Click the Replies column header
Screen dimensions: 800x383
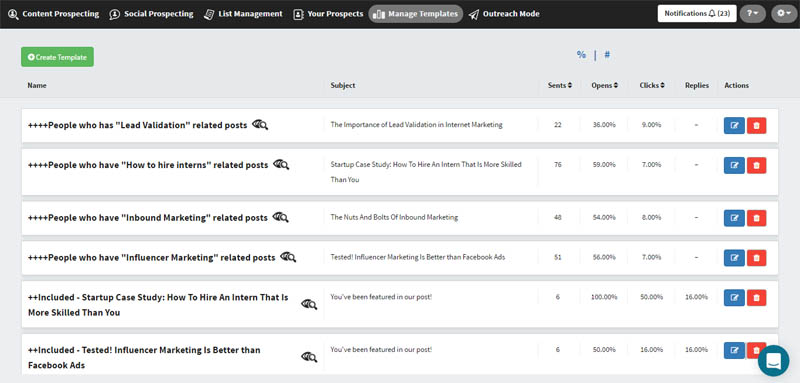tap(696, 85)
